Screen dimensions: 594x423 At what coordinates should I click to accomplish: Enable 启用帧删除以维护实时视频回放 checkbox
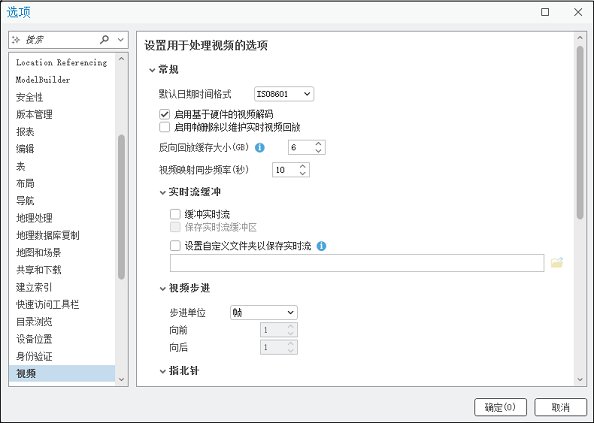coord(164,127)
